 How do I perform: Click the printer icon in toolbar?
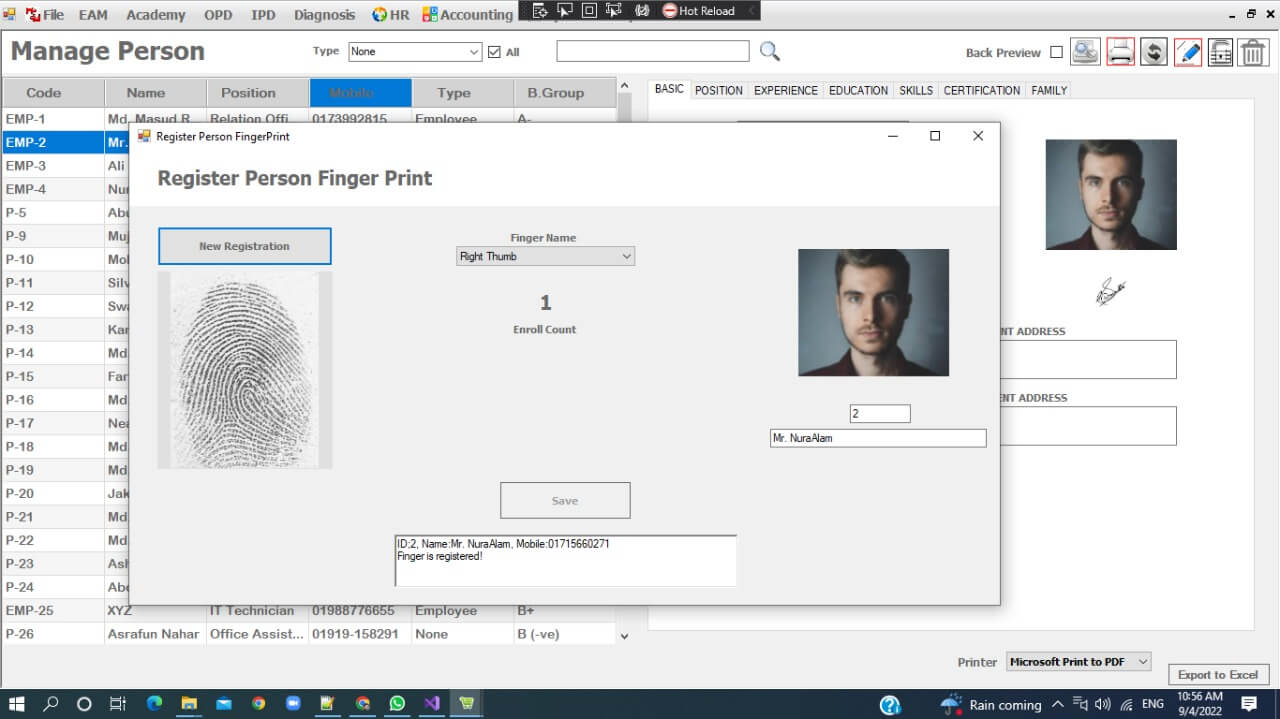(1120, 52)
